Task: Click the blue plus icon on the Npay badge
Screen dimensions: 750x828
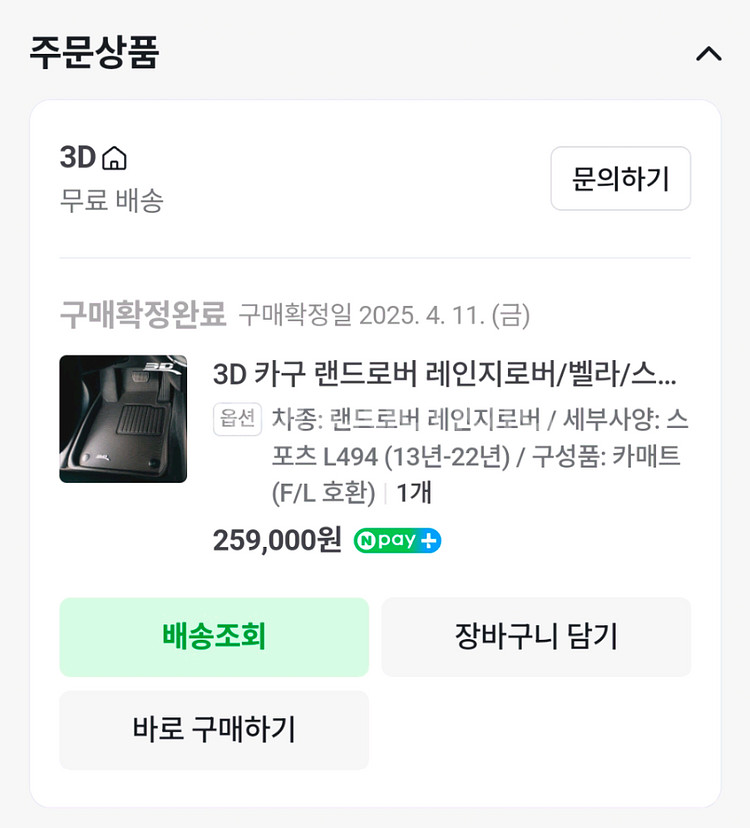Action: click(x=429, y=542)
